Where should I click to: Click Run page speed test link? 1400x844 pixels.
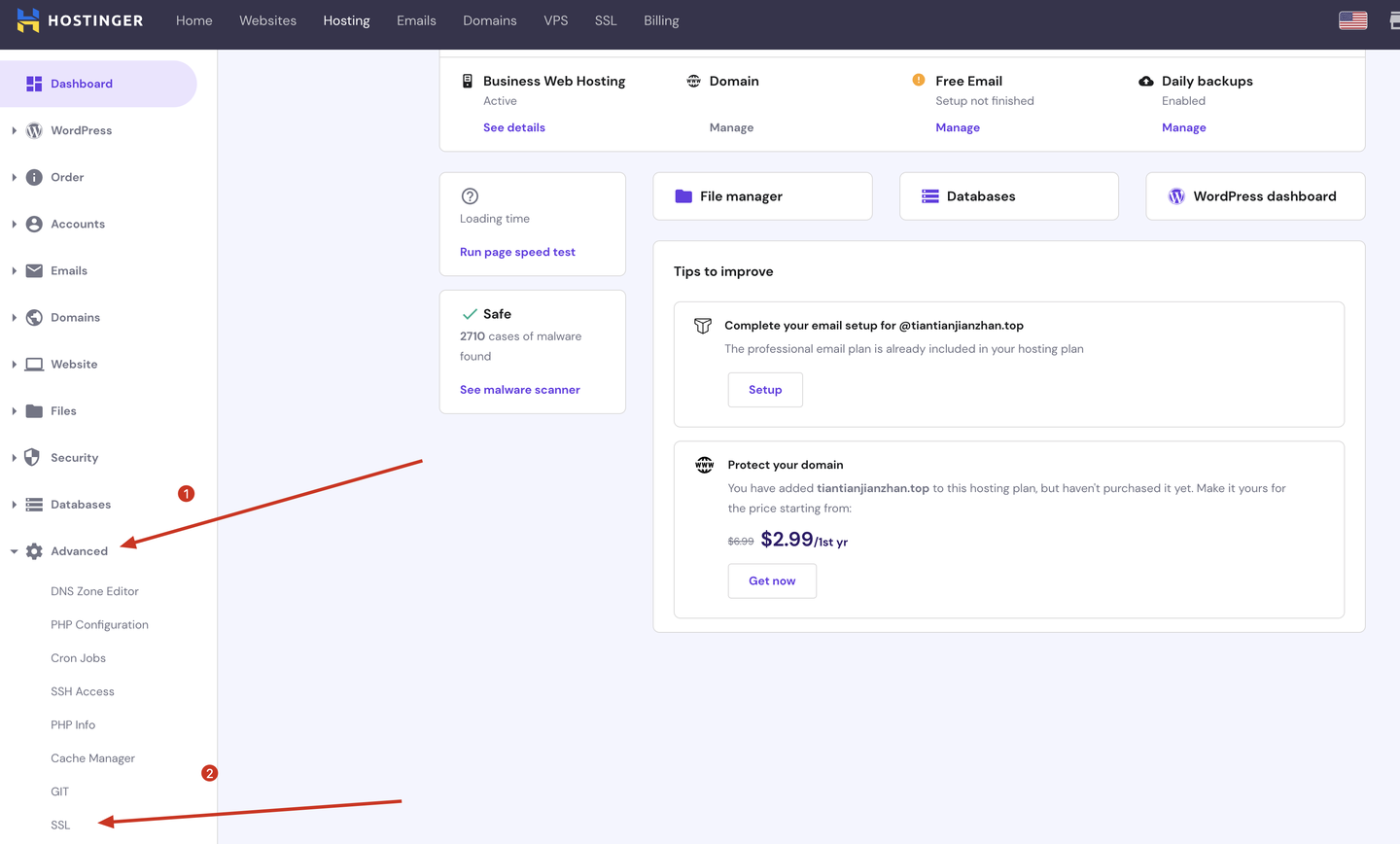tap(517, 252)
